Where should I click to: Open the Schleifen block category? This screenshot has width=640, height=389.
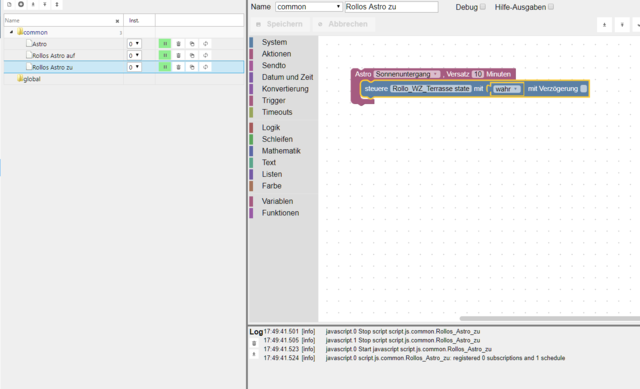(277, 139)
